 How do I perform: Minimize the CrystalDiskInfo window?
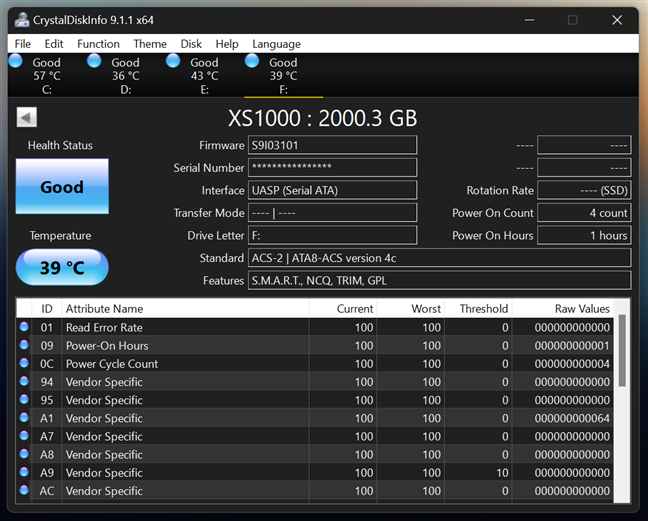tap(529, 20)
